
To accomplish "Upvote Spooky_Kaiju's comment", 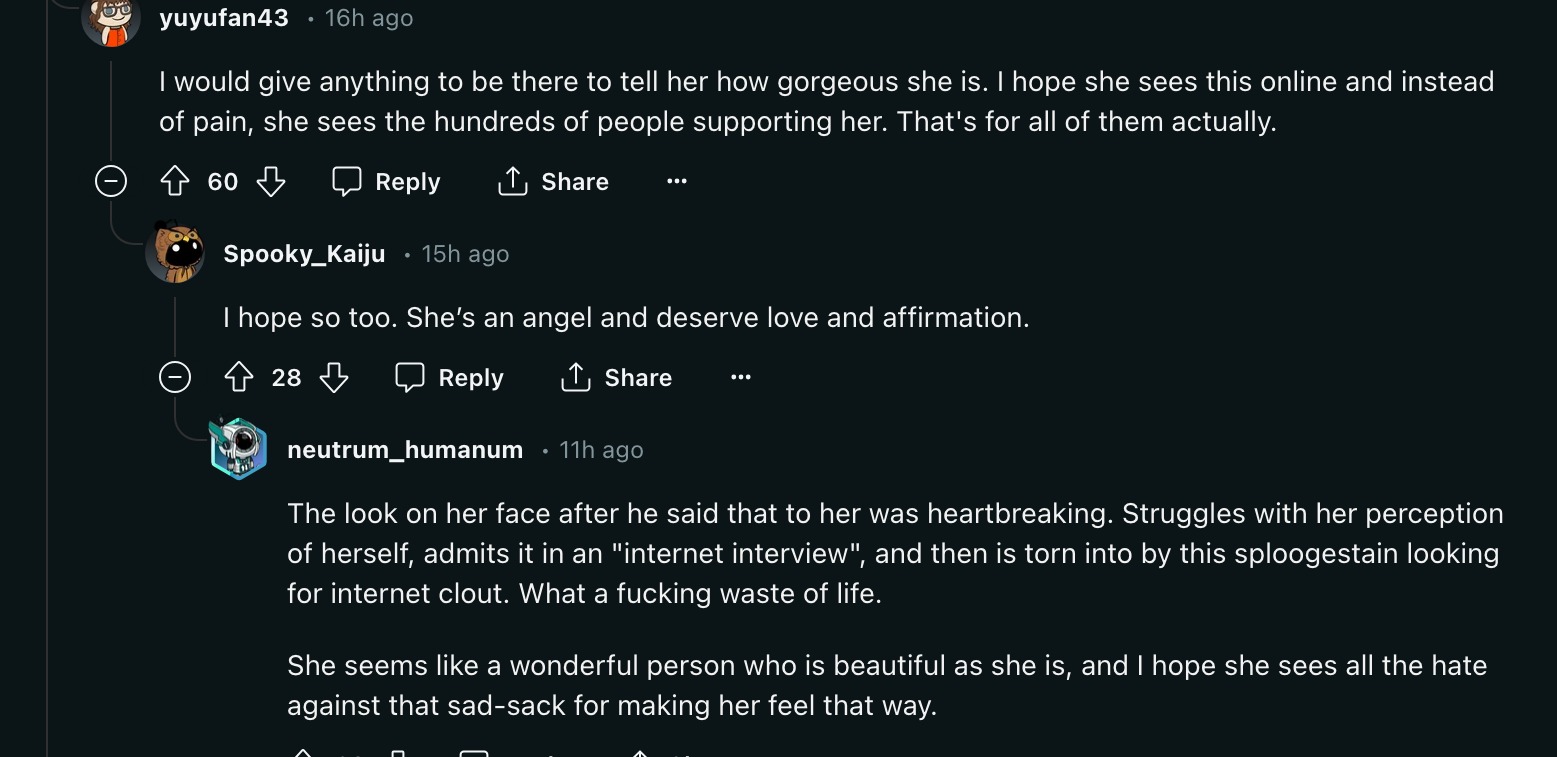I will [x=239, y=377].
